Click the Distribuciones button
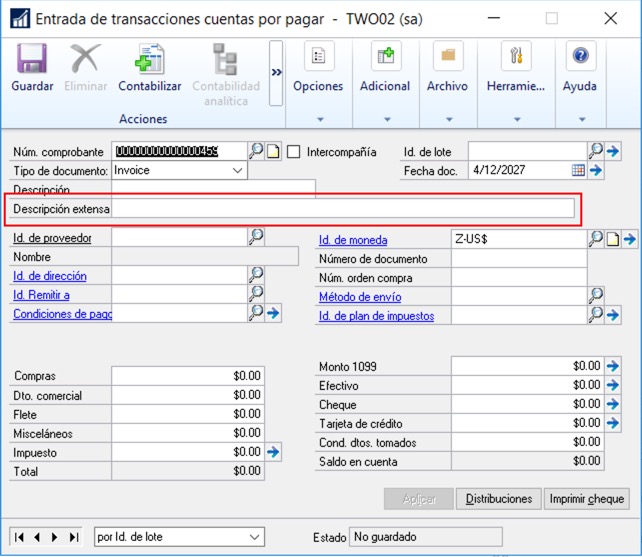Image resolution: width=642 pixels, height=557 pixels. pos(499,499)
